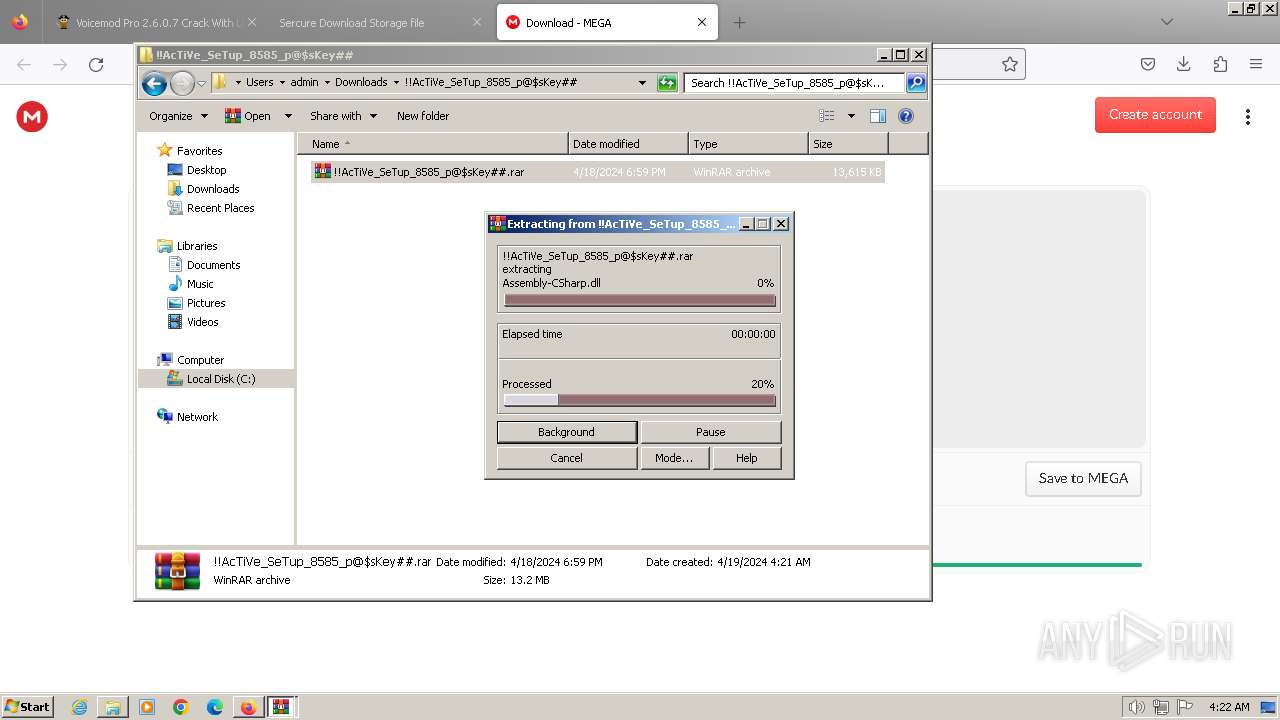Image resolution: width=1280 pixels, height=720 pixels.
Task: Bookmark page with star icon
Action: point(1010,64)
